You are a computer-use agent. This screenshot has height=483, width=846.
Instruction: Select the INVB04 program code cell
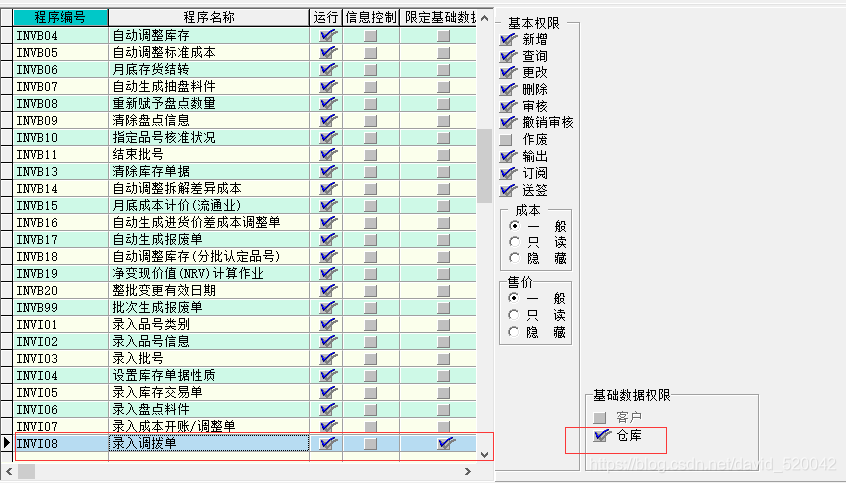click(60, 36)
